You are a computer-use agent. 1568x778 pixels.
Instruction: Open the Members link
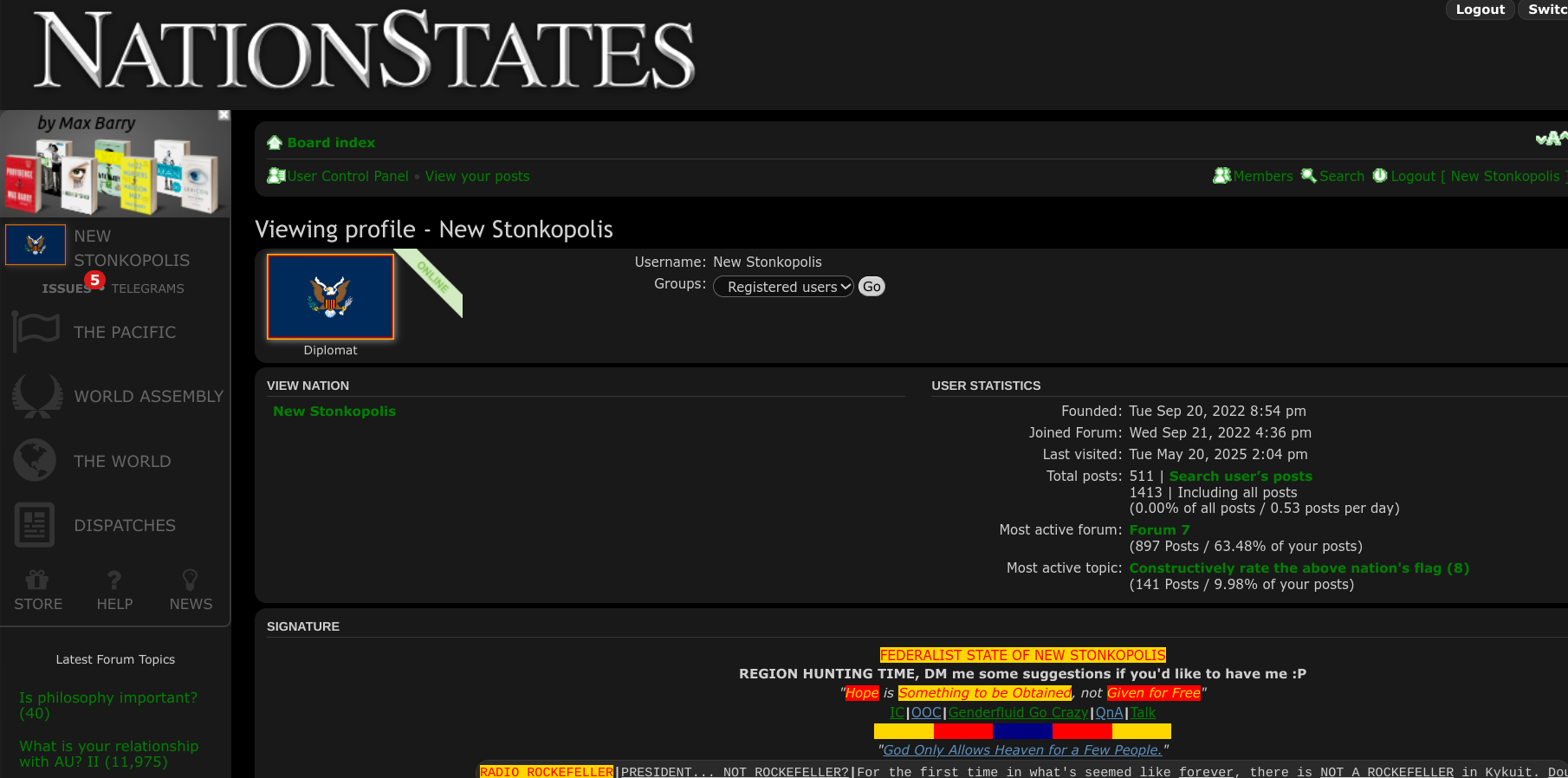pyautogui.click(x=1263, y=176)
